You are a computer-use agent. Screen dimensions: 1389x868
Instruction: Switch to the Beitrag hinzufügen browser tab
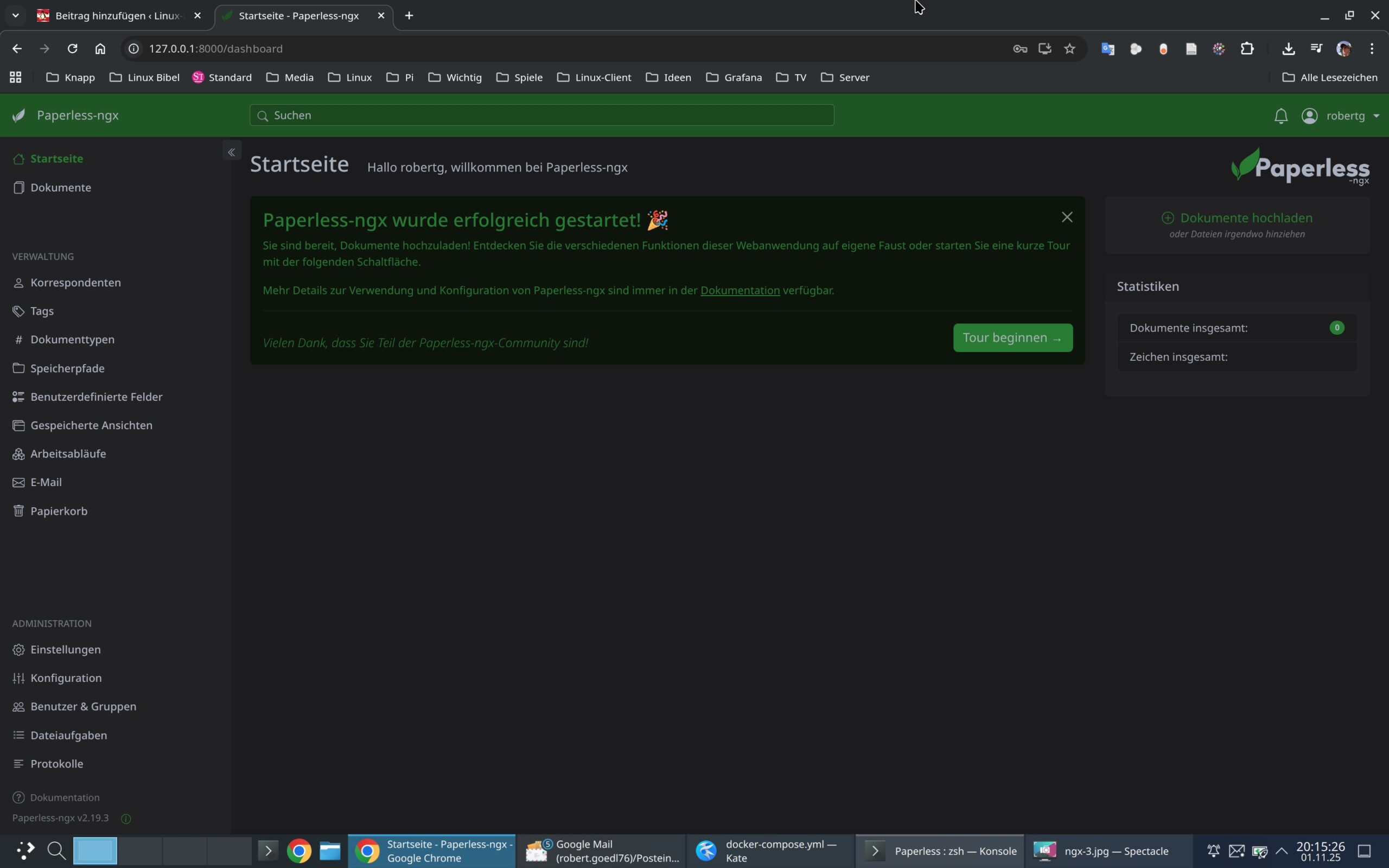click(x=118, y=16)
